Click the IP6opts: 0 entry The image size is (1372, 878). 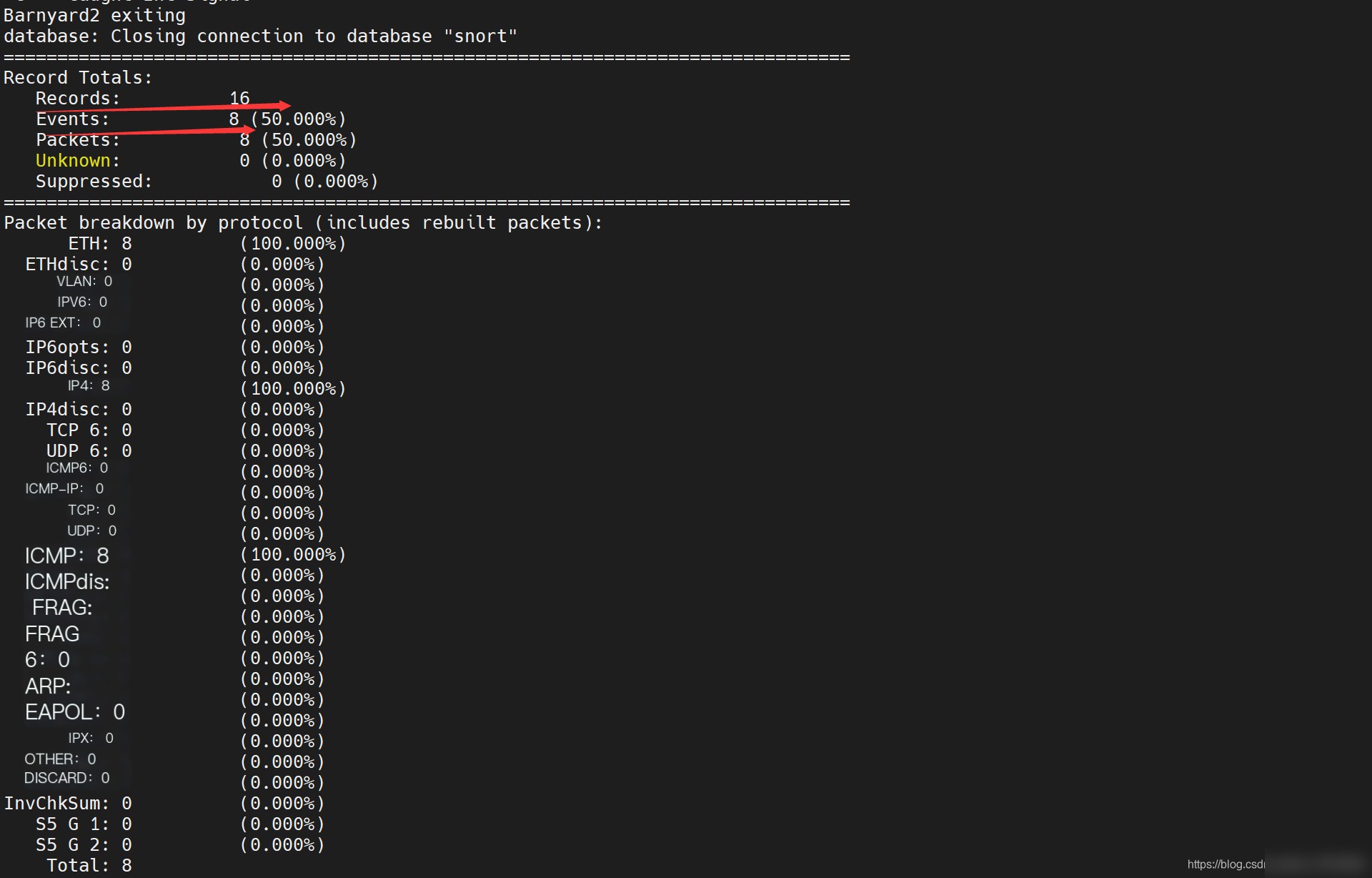(79, 347)
